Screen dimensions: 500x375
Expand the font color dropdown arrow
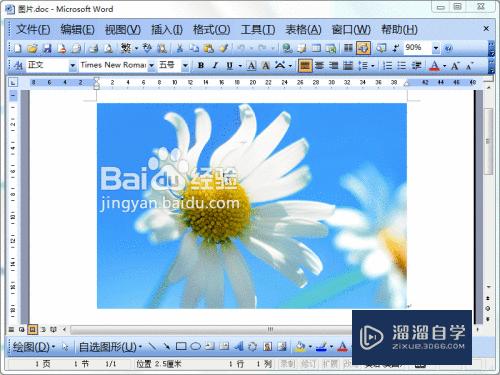[444, 66]
